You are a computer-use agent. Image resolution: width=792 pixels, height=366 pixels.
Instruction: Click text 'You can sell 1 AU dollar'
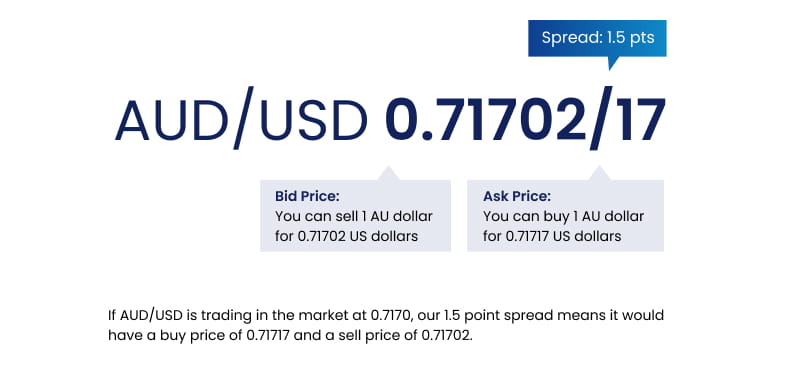(x=354, y=217)
